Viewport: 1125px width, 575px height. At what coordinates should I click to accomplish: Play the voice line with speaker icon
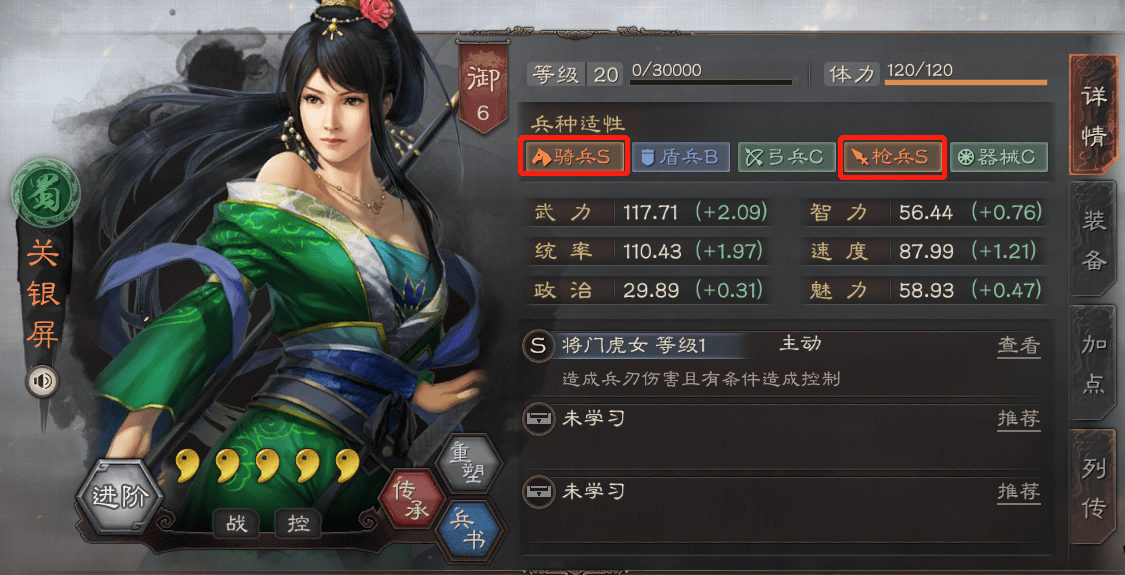(x=43, y=382)
